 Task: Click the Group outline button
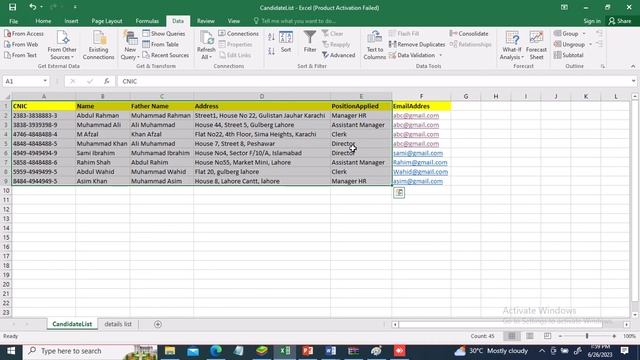[566, 33]
